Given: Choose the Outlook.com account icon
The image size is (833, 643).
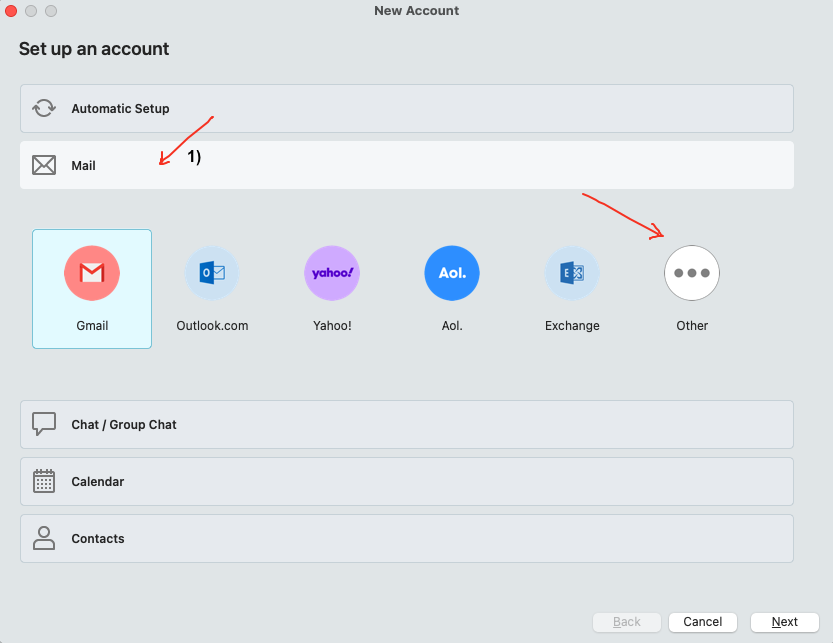Looking at the screenshot, I should (212, 273).
